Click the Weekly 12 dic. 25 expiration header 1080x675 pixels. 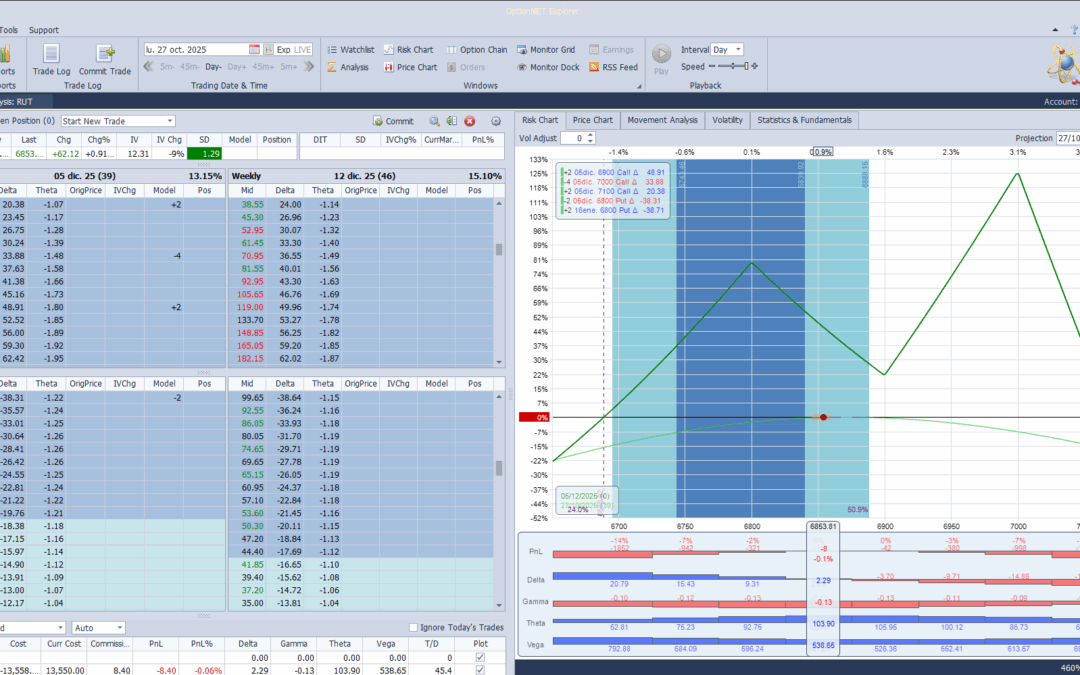(x=366, y=176)
